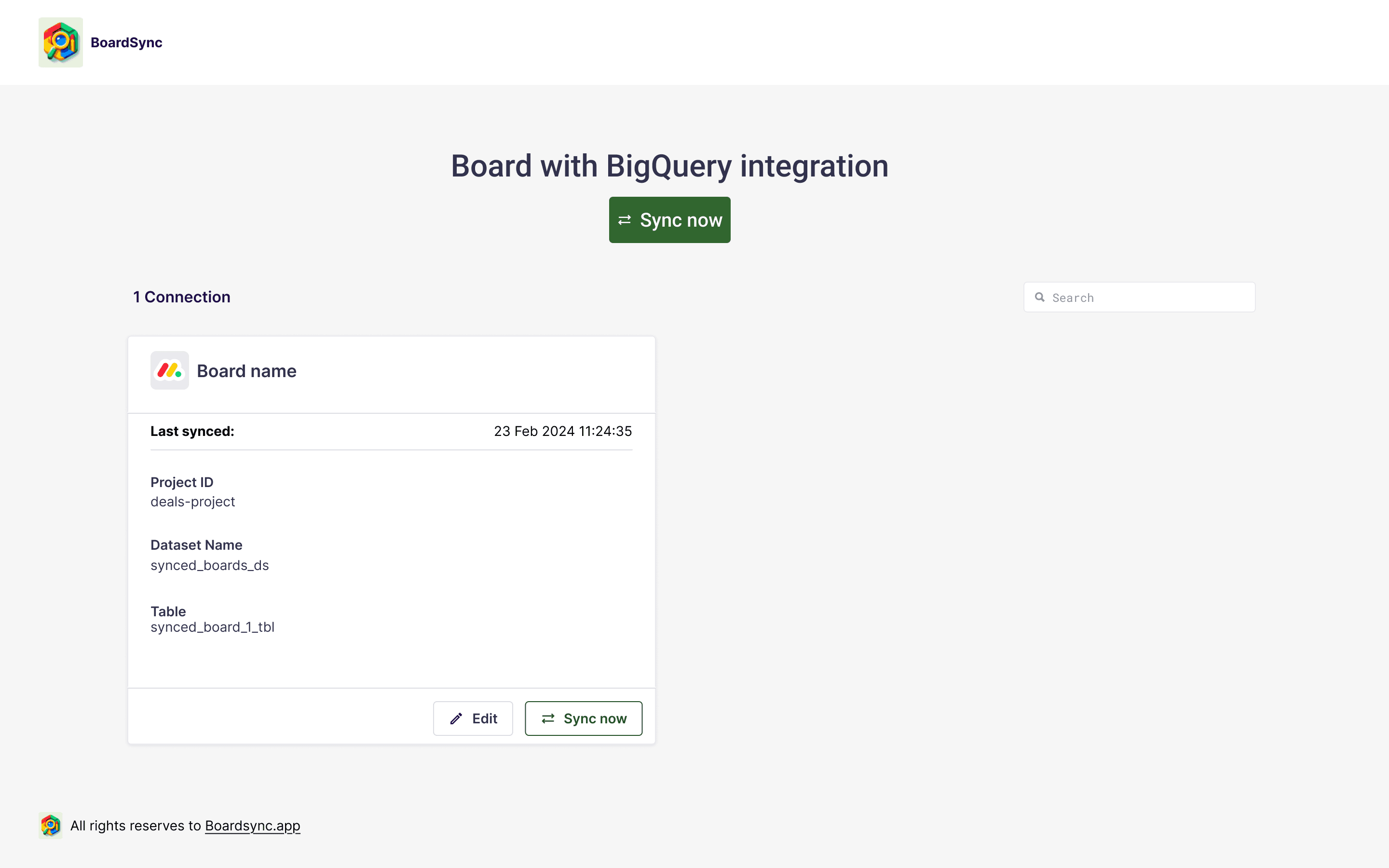
Task: Open the Boardsync.app footer link
Action: pyautogui.click(x=252, y=826)
